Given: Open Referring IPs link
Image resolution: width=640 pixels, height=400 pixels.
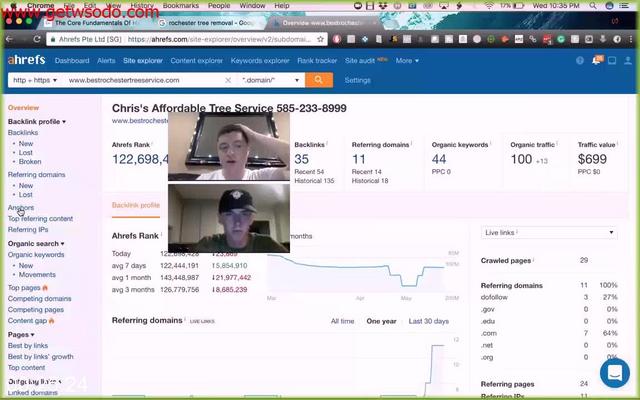Looking at the screenshot, I should 28,230.
